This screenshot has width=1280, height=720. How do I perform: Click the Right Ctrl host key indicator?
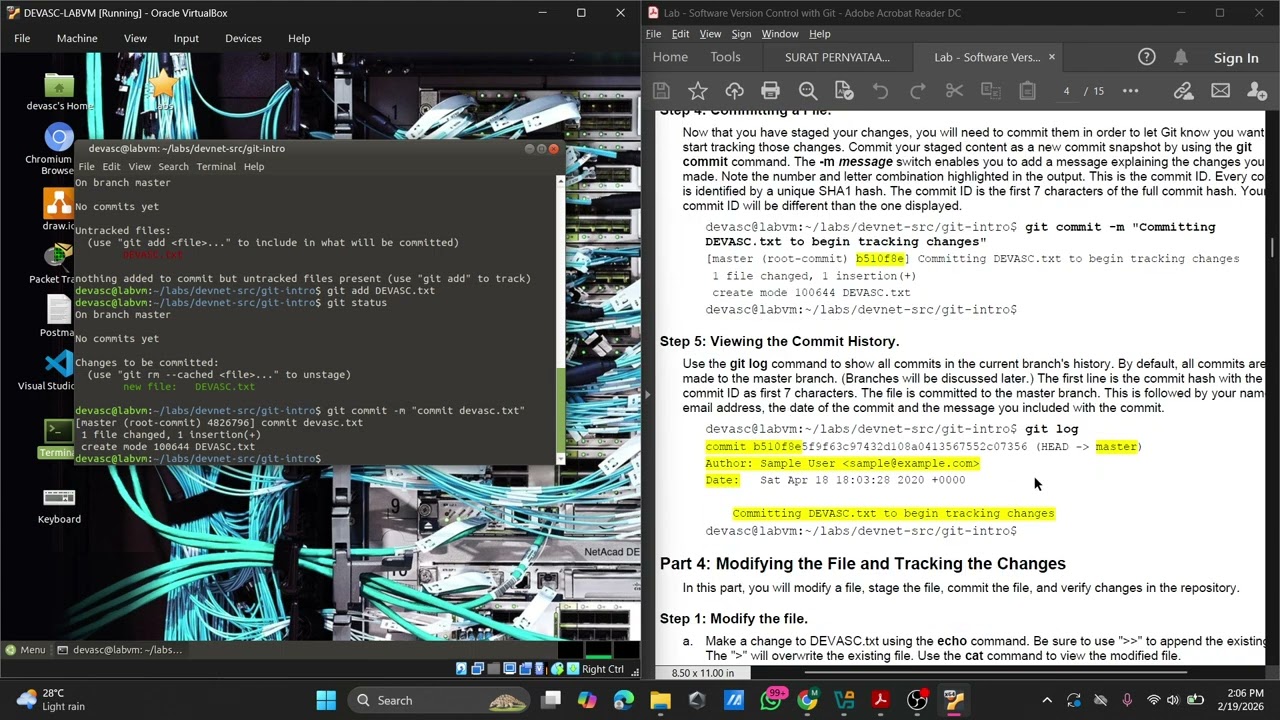point(602,669)
